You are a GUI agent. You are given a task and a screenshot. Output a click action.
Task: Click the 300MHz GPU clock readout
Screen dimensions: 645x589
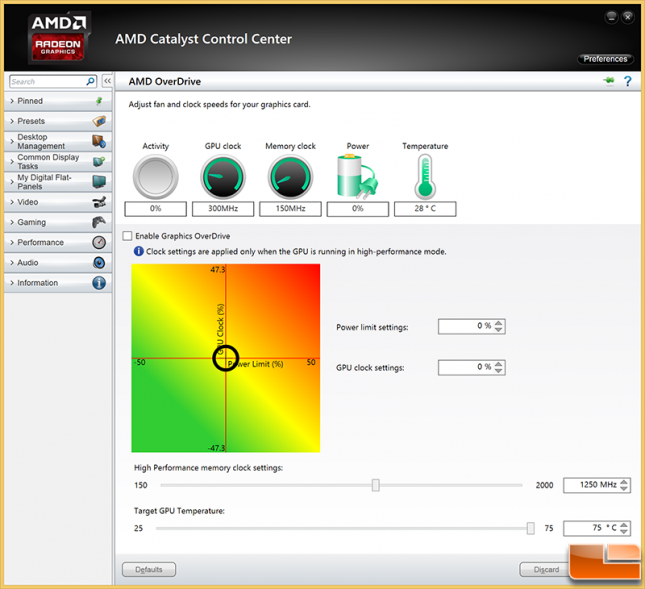[x=223, y=209]
